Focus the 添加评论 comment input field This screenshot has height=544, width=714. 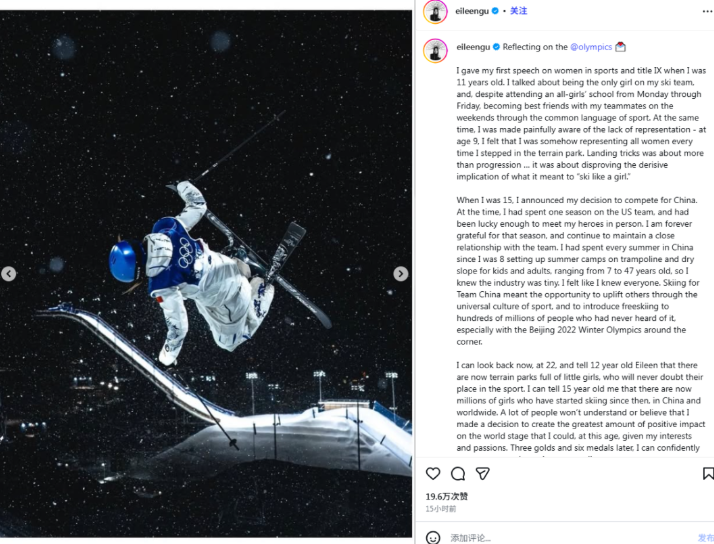(x=560, y=537)
